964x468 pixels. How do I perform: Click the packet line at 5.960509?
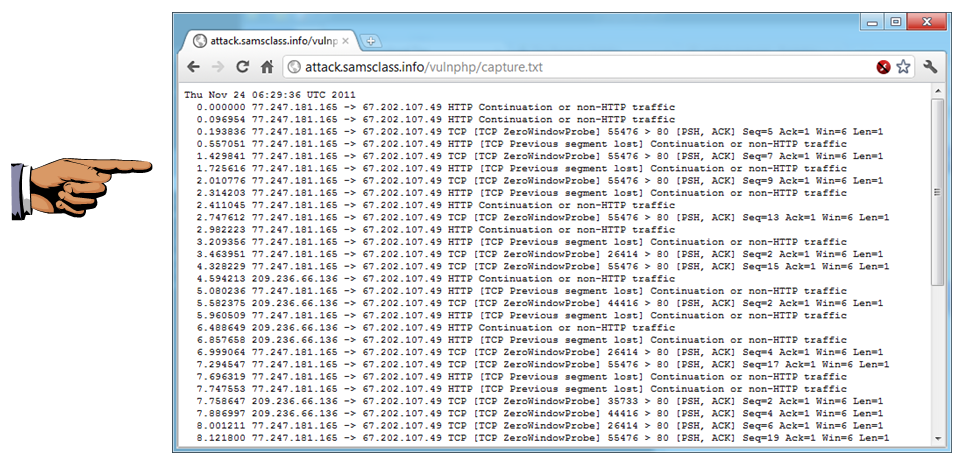(521, 315)
